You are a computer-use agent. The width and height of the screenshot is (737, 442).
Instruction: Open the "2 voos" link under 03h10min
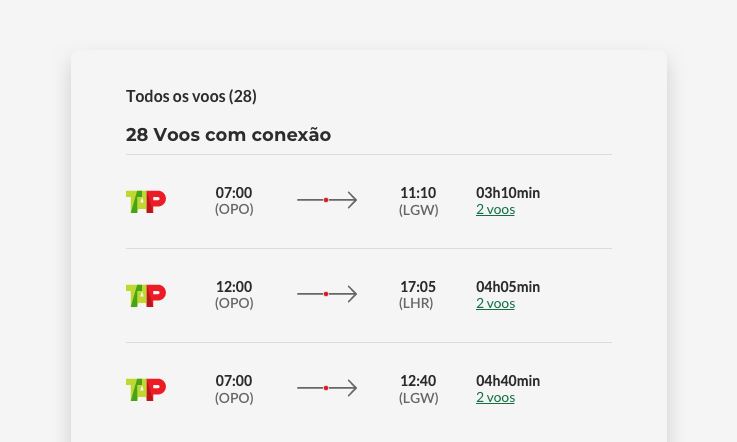(x=495, y=210)
